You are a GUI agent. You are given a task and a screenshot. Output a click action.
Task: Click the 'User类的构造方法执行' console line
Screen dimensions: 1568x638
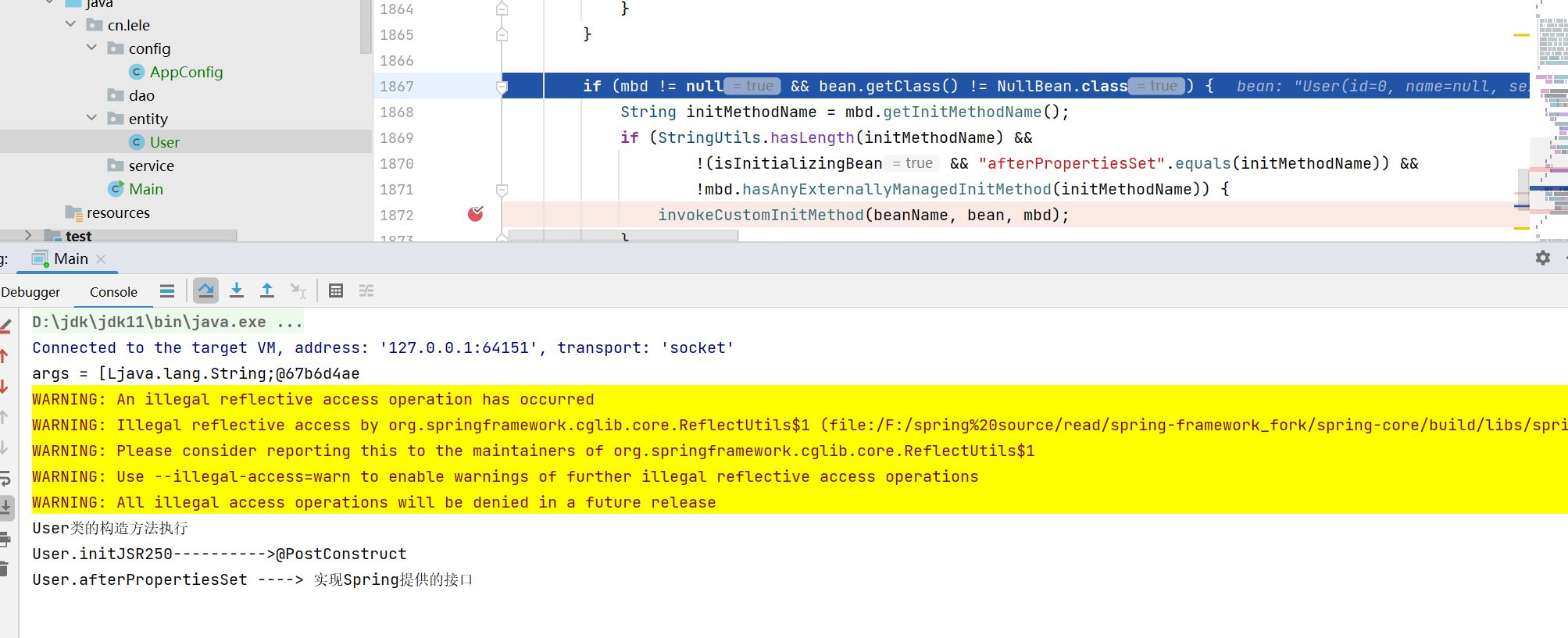[x=109, y=529]
